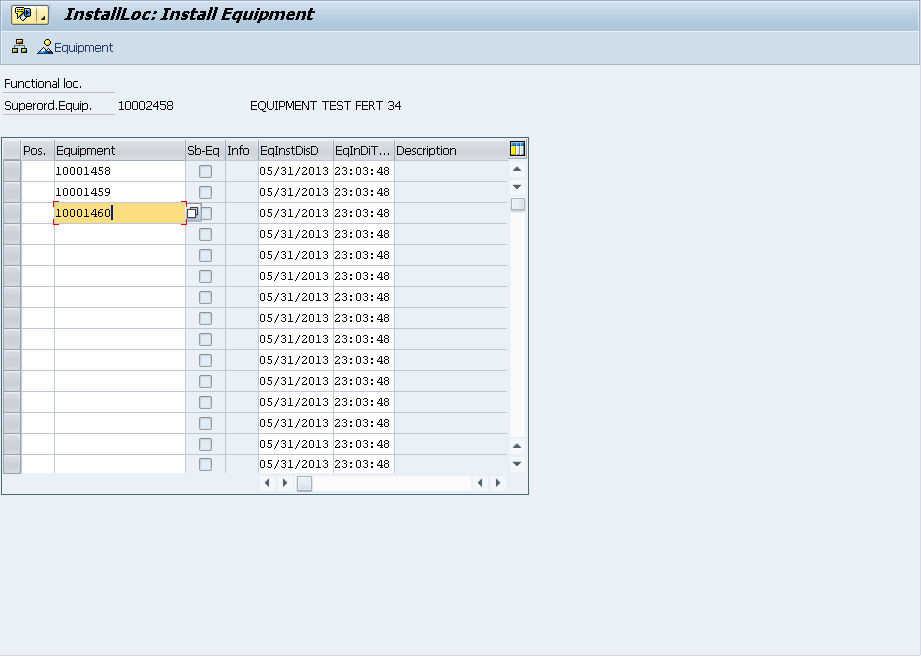Click Superord.Equip. value 10002458

pyautogui.click(x=146, y=106)
